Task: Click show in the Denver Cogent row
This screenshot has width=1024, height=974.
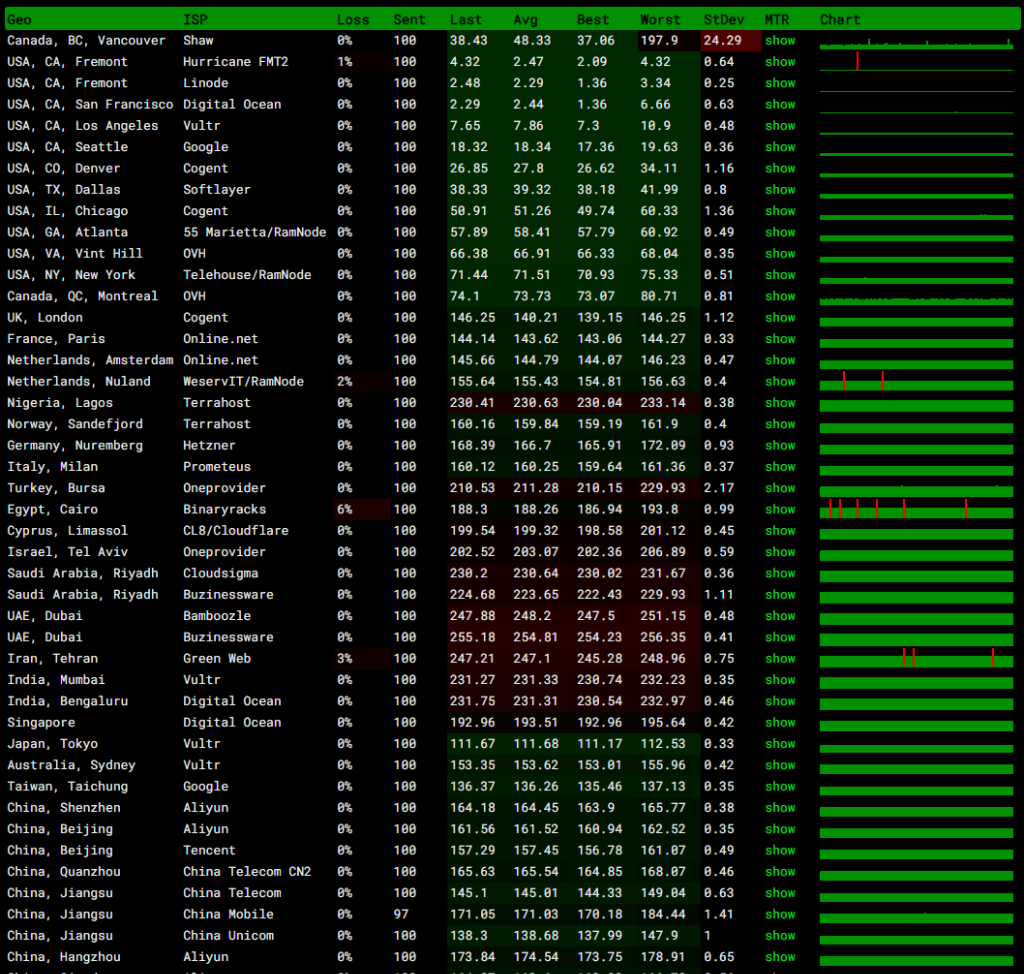Action: point(780,169)
